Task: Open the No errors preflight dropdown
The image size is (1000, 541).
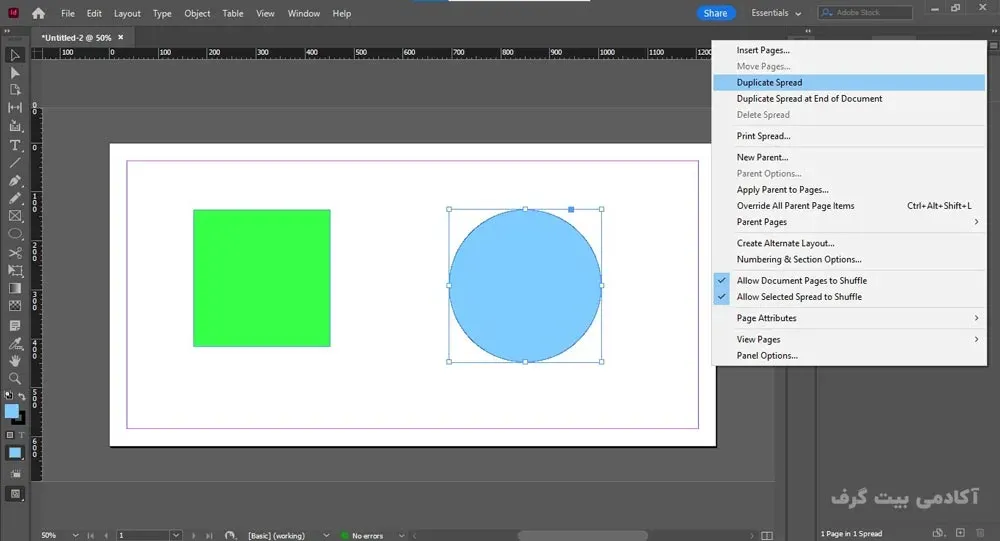Action: (x=401, y=535)
